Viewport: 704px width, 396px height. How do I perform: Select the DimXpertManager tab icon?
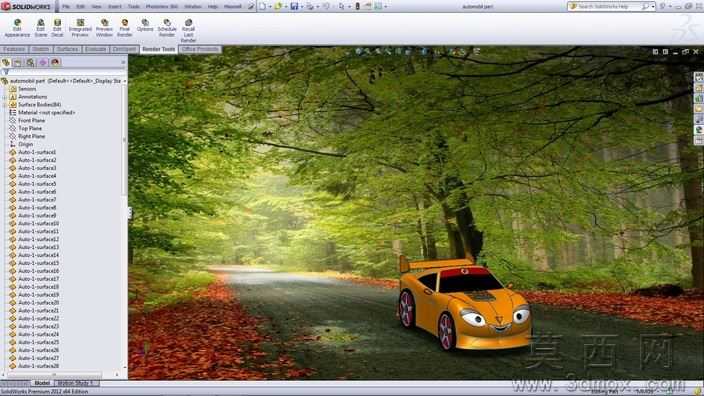pyautogui.click(x=43, y=62)
